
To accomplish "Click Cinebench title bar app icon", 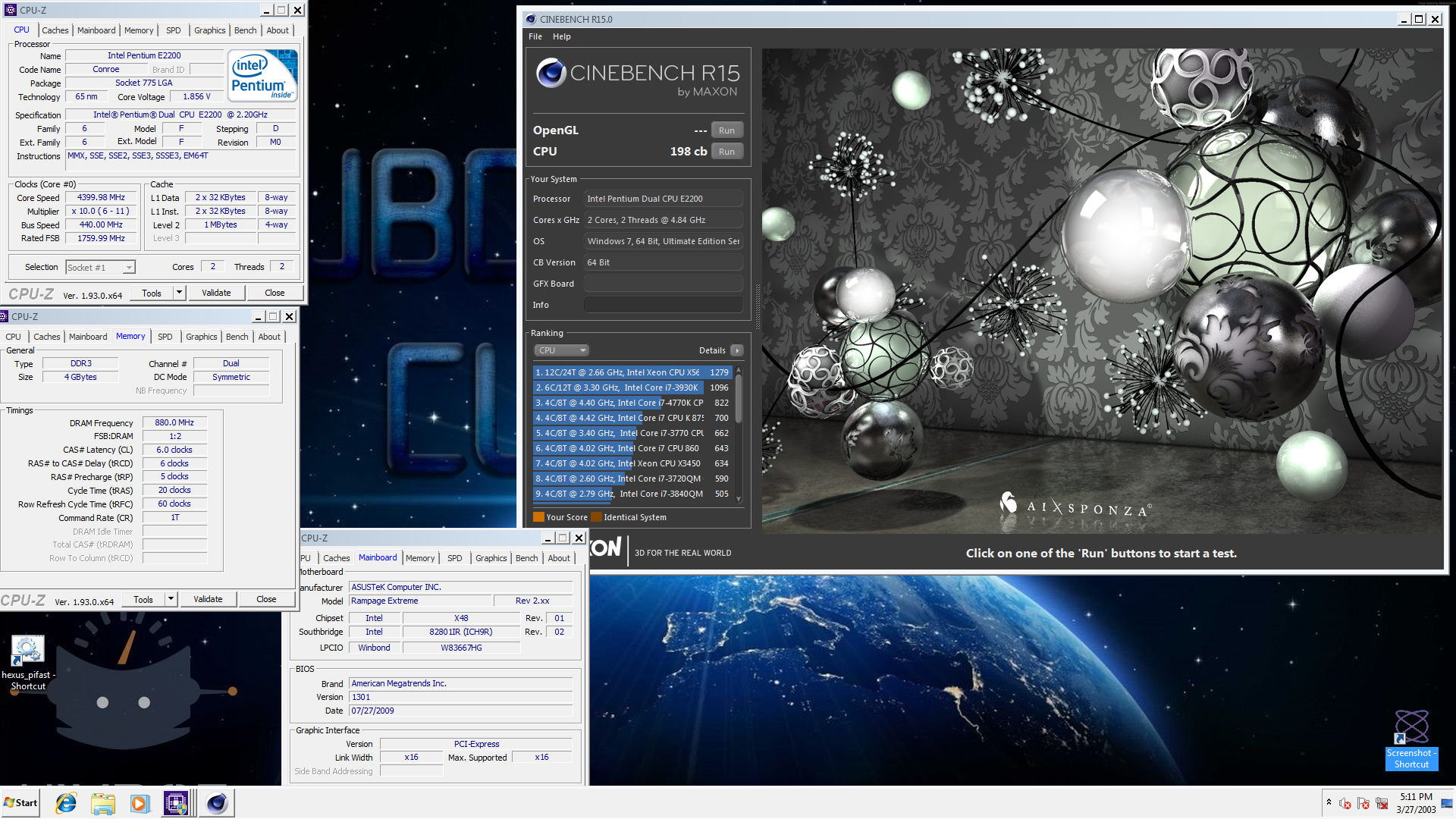I will click(531, 19).
